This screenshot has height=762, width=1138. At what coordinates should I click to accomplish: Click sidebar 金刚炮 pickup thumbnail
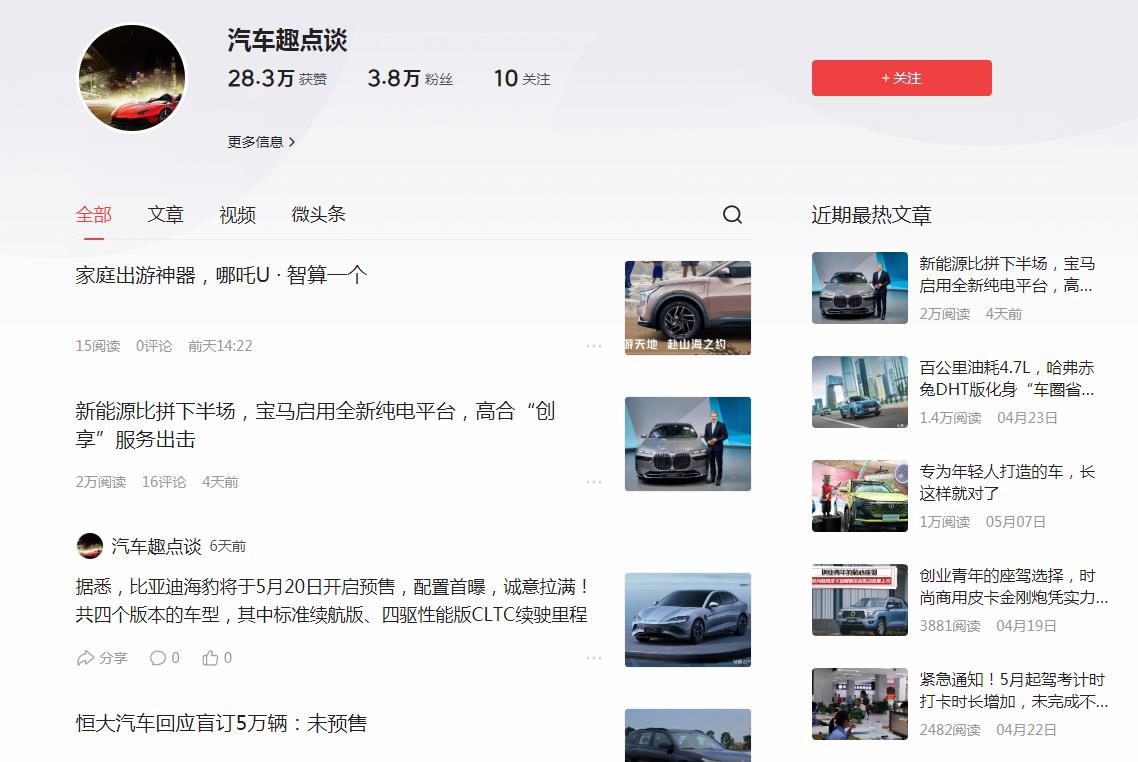point(859,599)
